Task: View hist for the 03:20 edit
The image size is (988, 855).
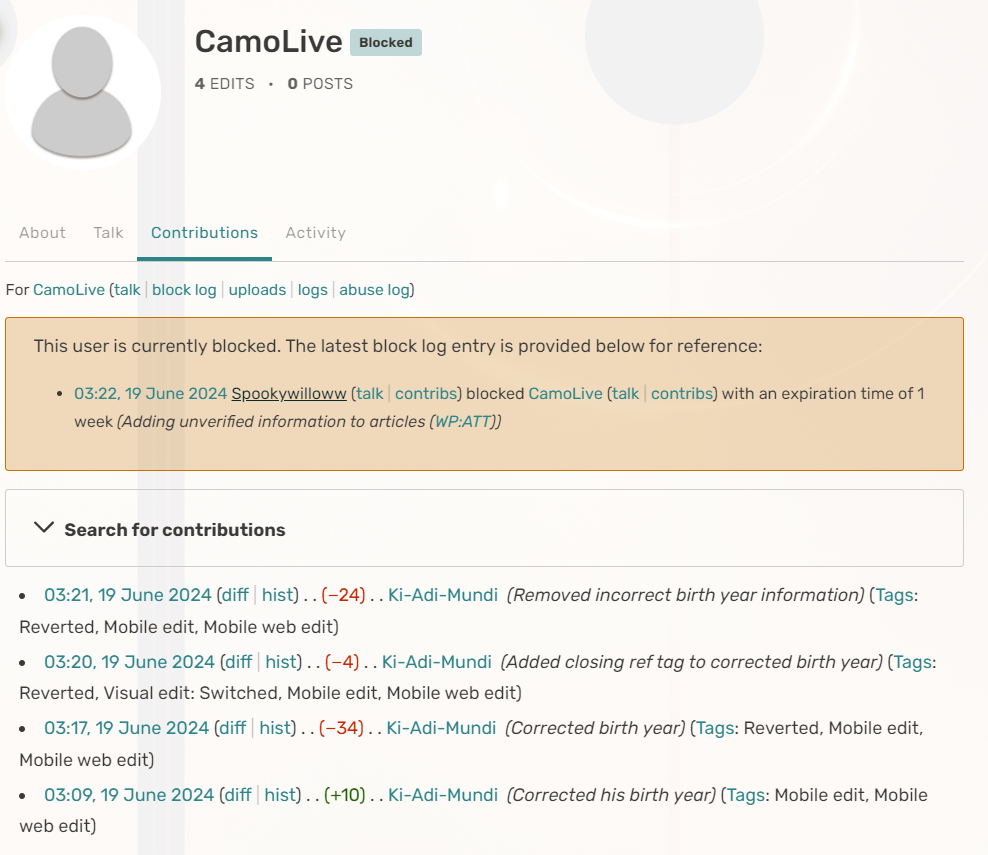Action: click(x=281, y=662)
